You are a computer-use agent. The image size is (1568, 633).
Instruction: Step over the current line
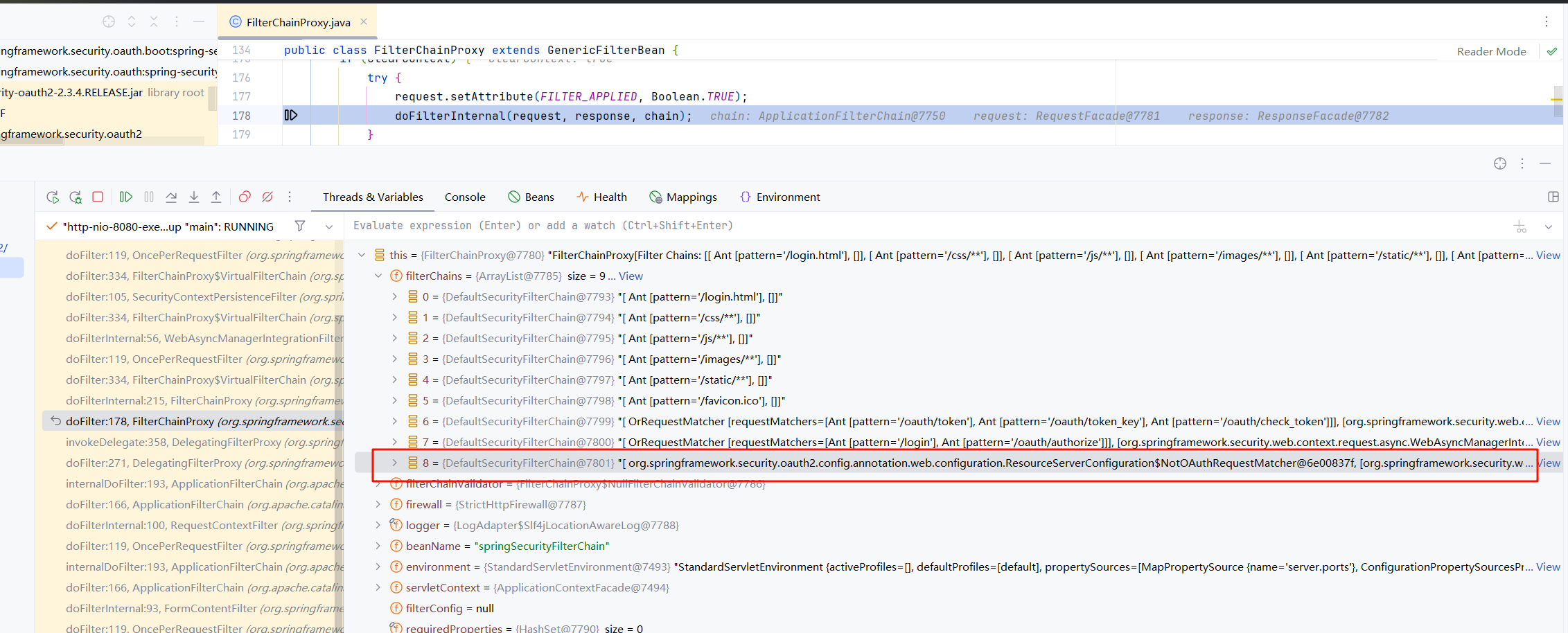(171, 197)
